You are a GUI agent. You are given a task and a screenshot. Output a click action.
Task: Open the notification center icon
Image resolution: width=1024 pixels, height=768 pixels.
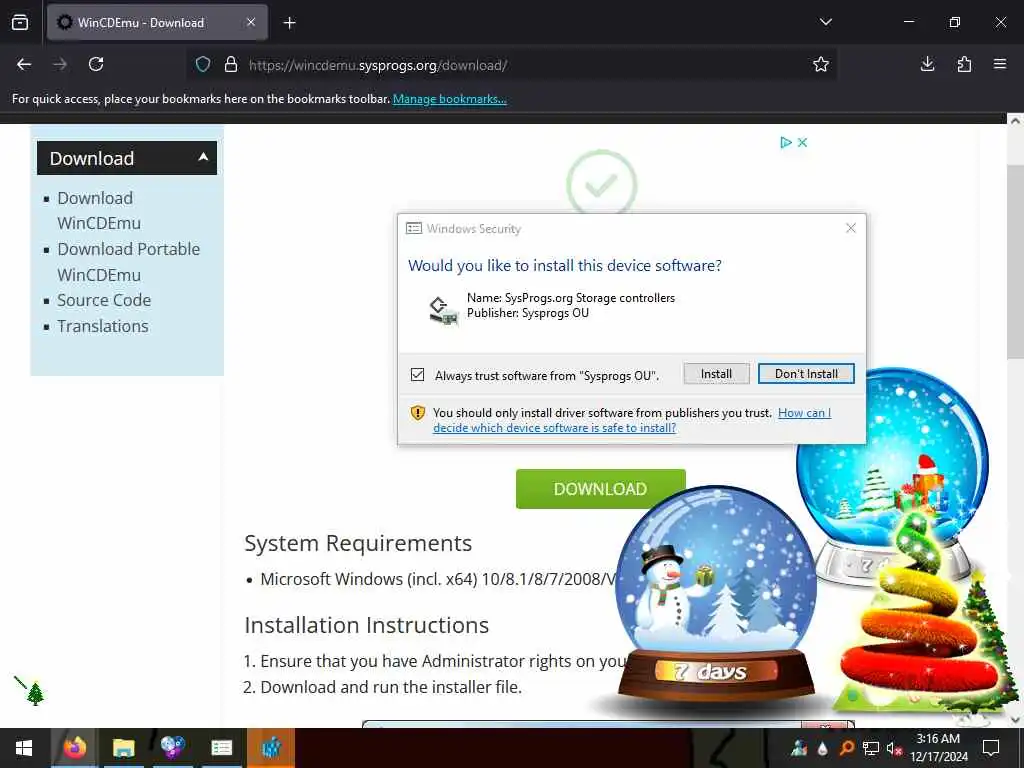click(991, 748)
